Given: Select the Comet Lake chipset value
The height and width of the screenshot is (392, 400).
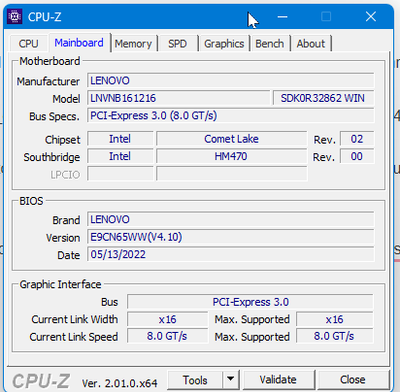Looking at the screenshot, I should [x=231, y=139].
